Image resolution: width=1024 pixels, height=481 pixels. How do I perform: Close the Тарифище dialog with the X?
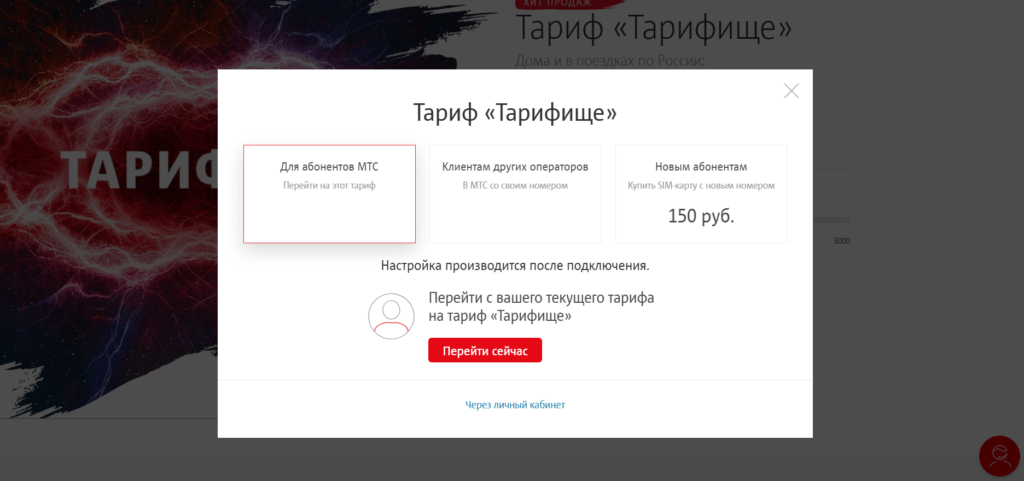791,91
